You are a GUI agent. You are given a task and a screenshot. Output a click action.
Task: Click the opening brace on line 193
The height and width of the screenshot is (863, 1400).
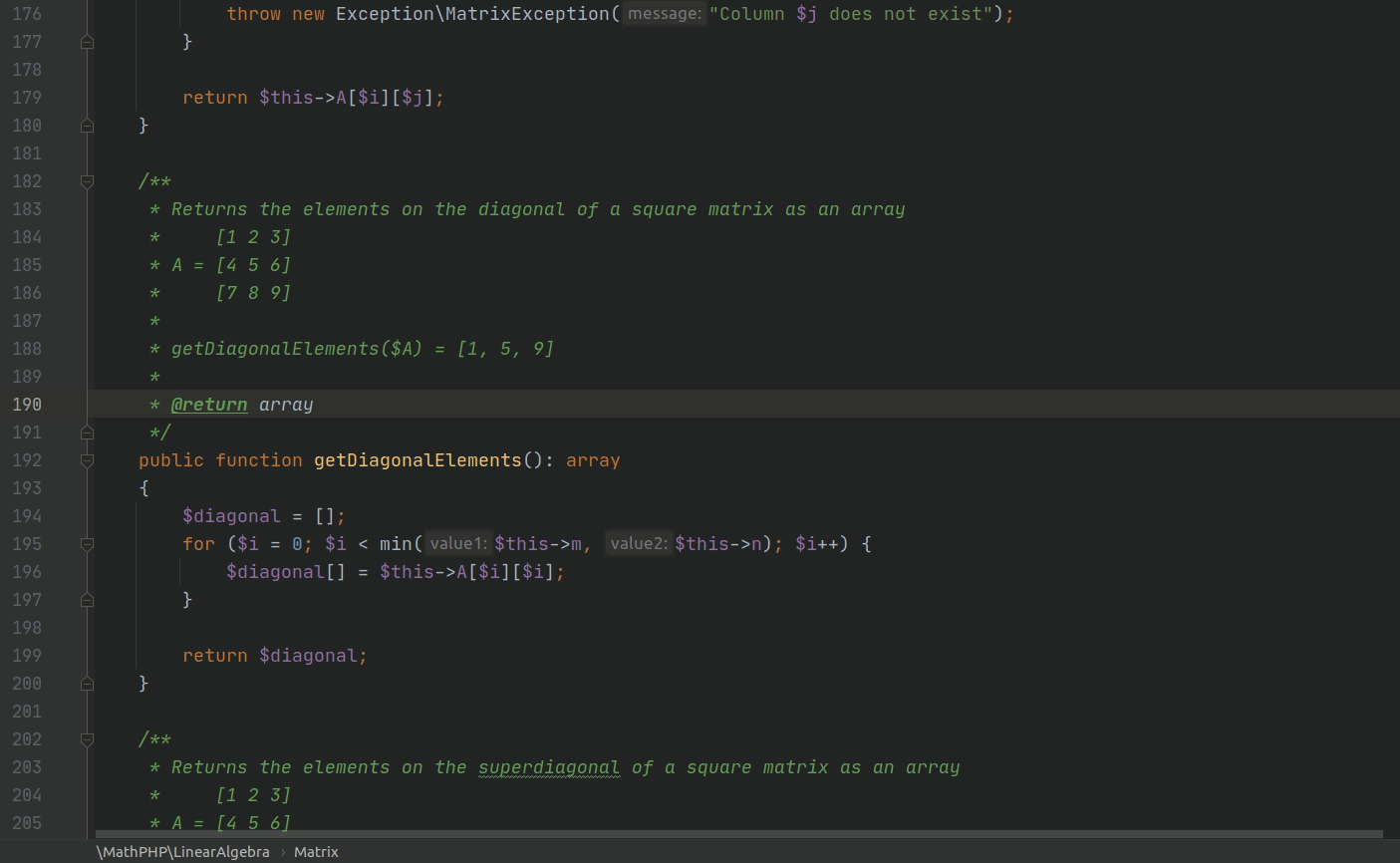pos(143,488)
